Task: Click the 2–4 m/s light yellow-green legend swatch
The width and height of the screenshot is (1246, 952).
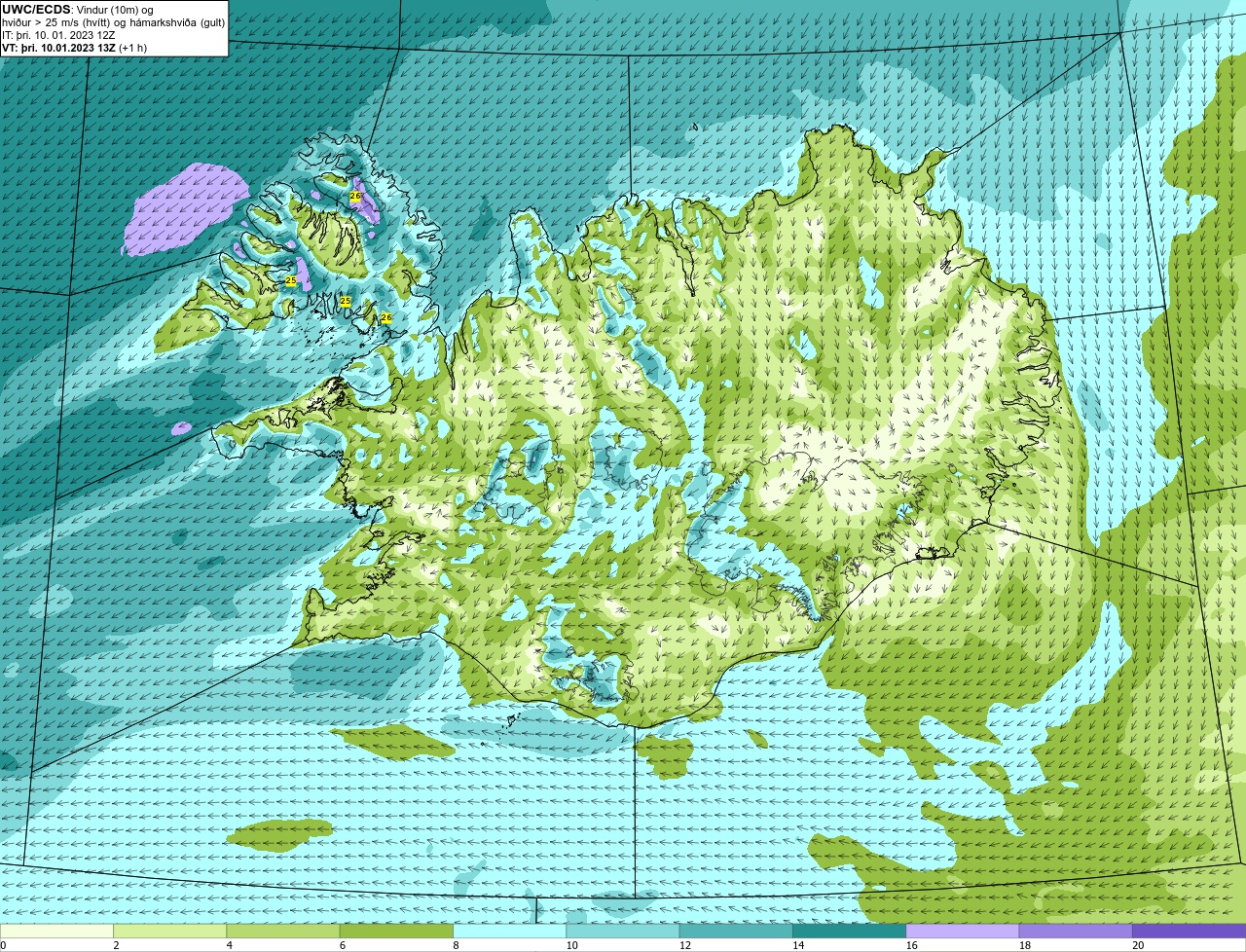Action: tap(169, 931)
